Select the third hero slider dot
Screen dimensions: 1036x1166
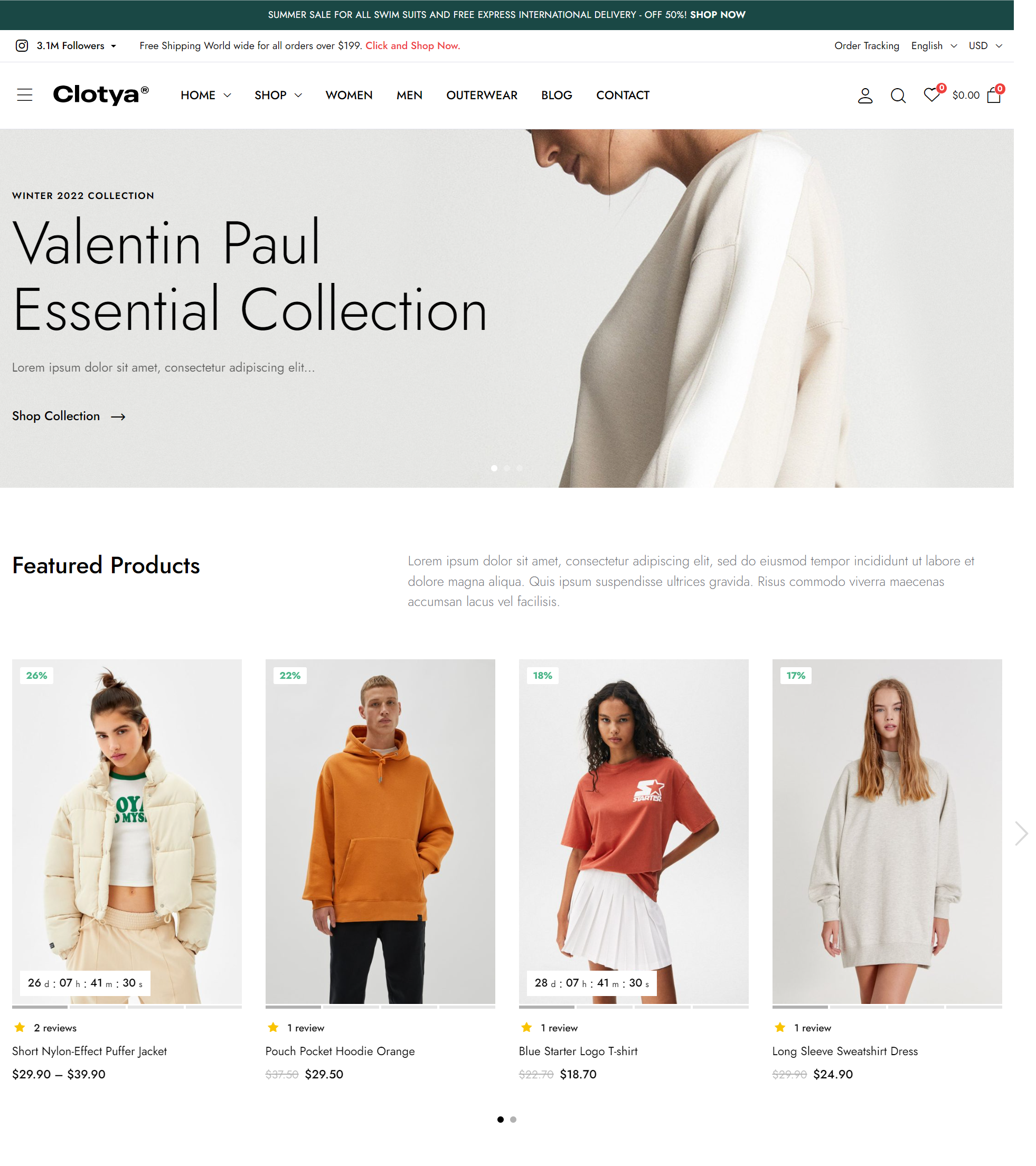[x=520, y=468]
